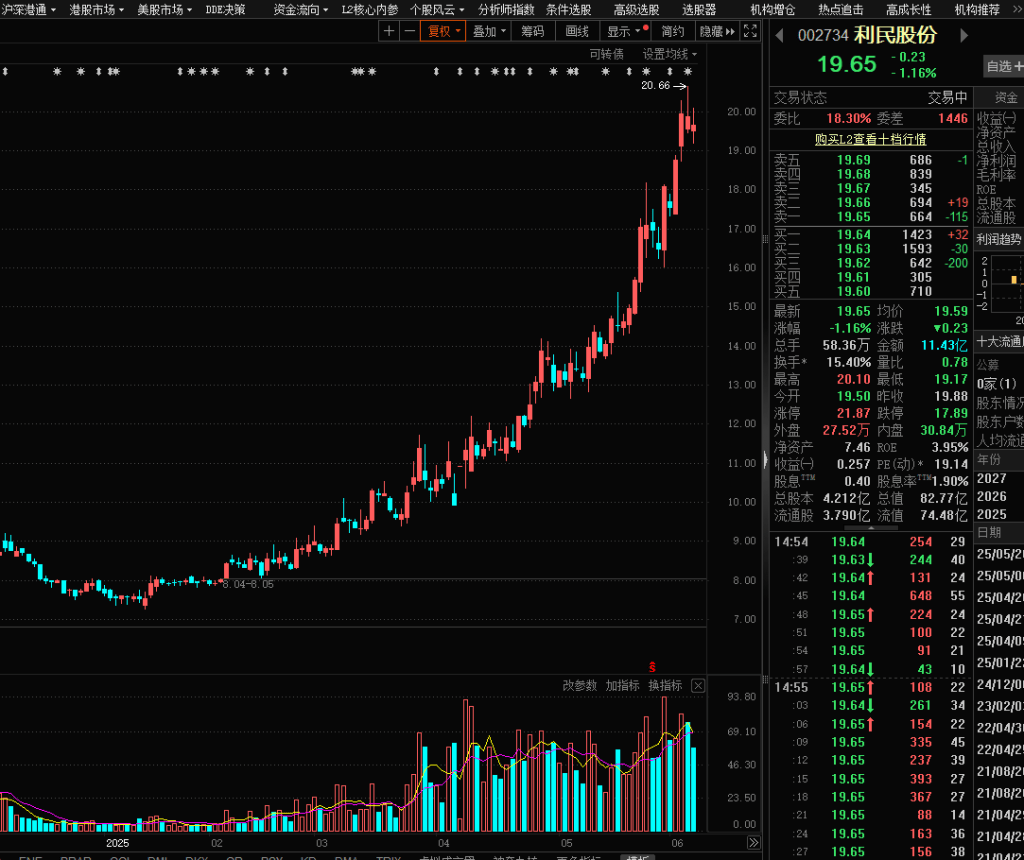Select year 2026 in the forecast list
The height and width of the screenshot is (860, 1024).
(991, 496)
